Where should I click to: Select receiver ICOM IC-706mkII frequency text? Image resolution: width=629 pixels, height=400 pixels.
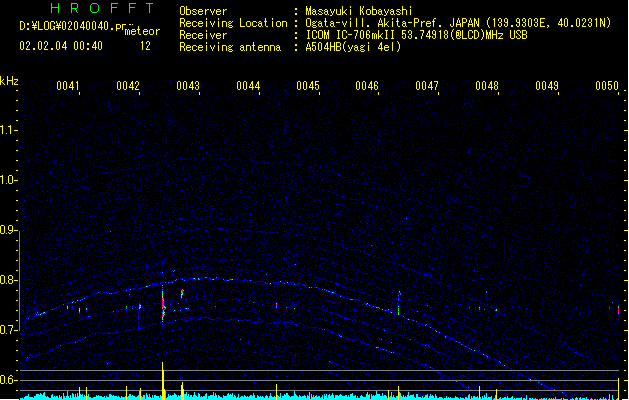click(416, 35)
